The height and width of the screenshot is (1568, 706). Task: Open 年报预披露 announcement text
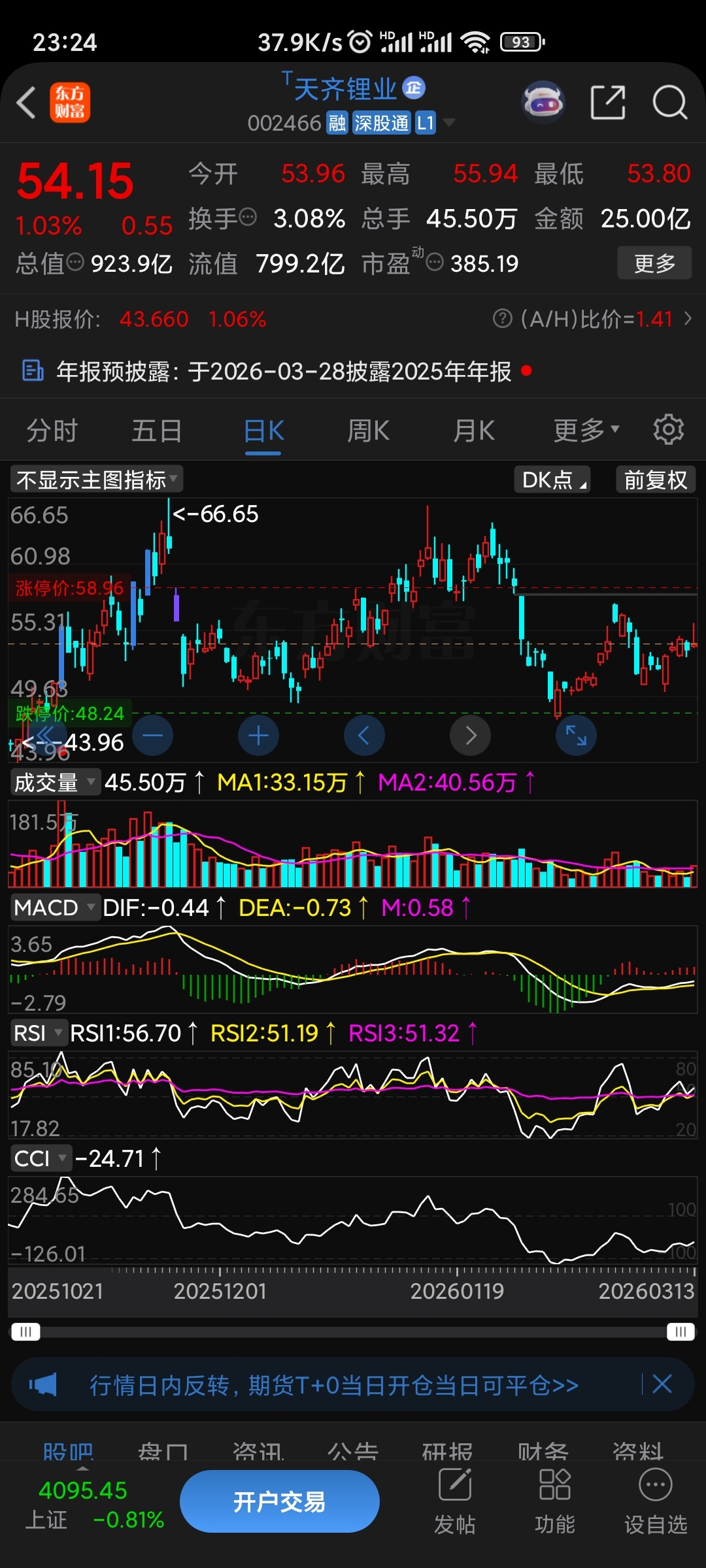(x=284, y=371)
